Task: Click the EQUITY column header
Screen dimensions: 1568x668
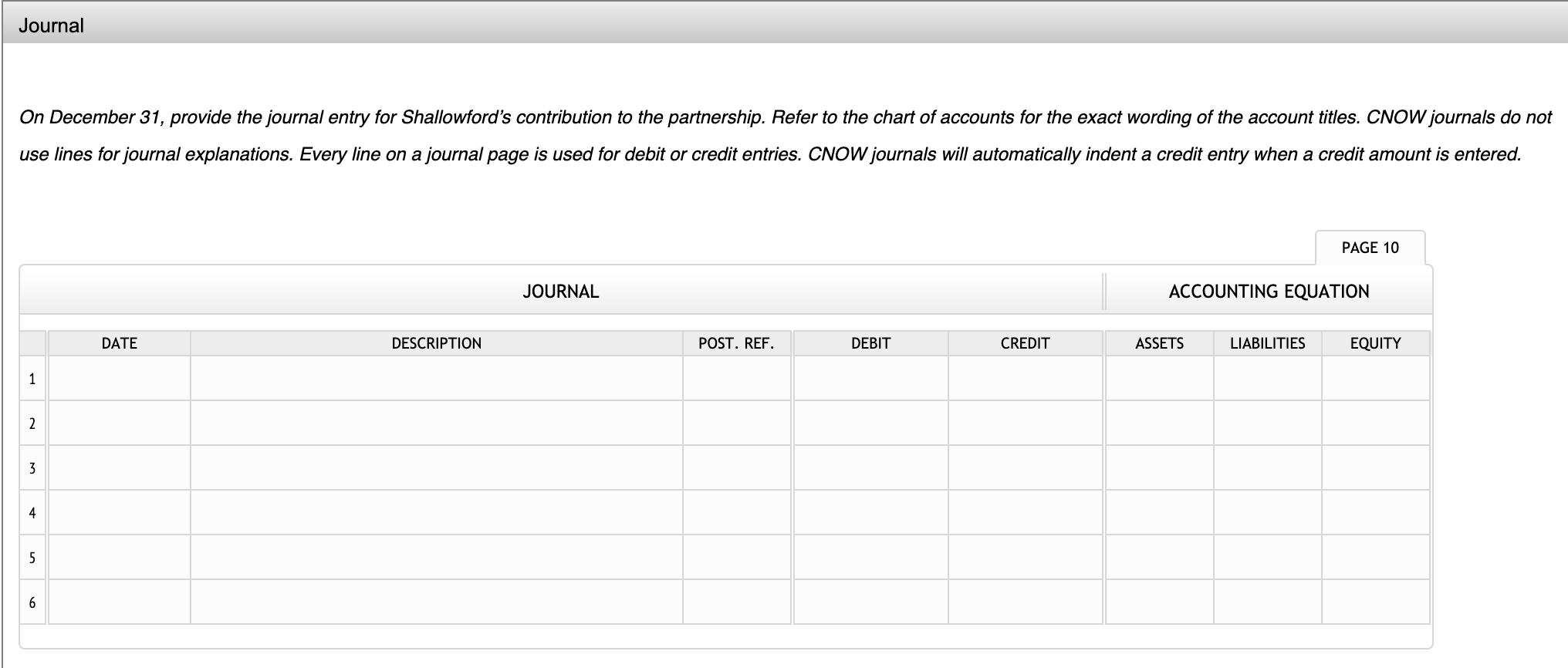Action: [1376, 343]
